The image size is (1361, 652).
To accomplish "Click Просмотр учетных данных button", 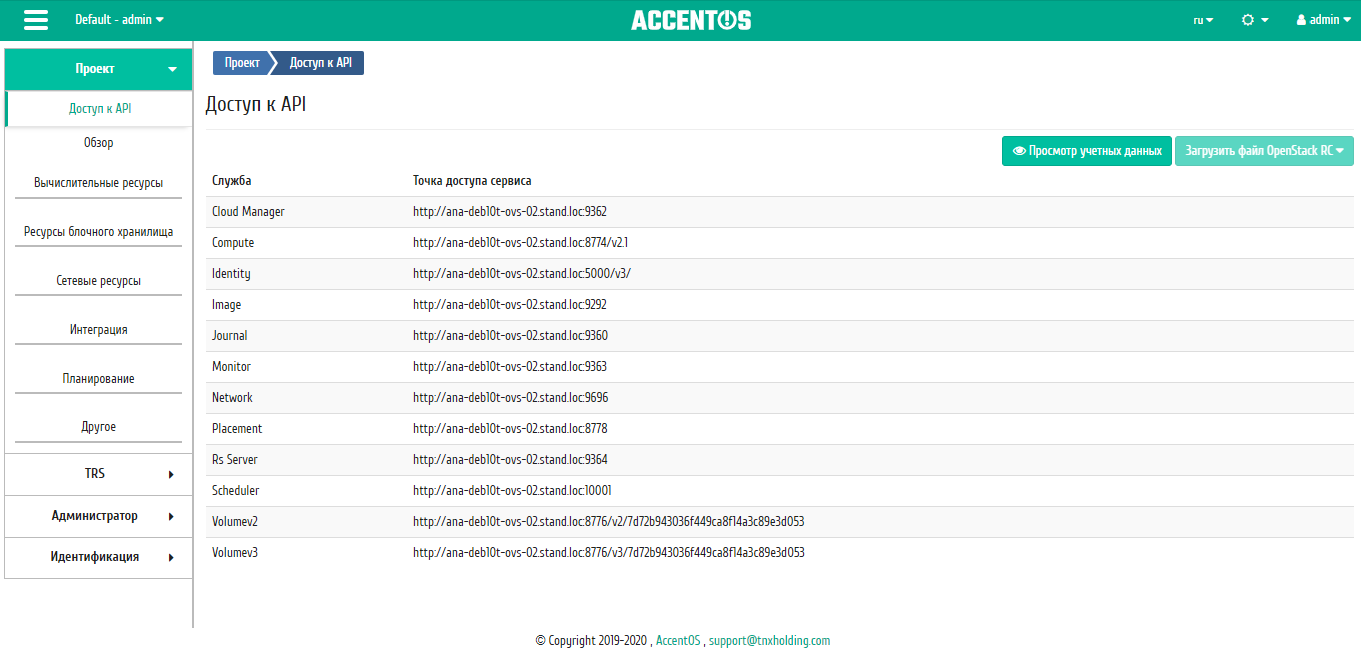I will coord(1087,151).
